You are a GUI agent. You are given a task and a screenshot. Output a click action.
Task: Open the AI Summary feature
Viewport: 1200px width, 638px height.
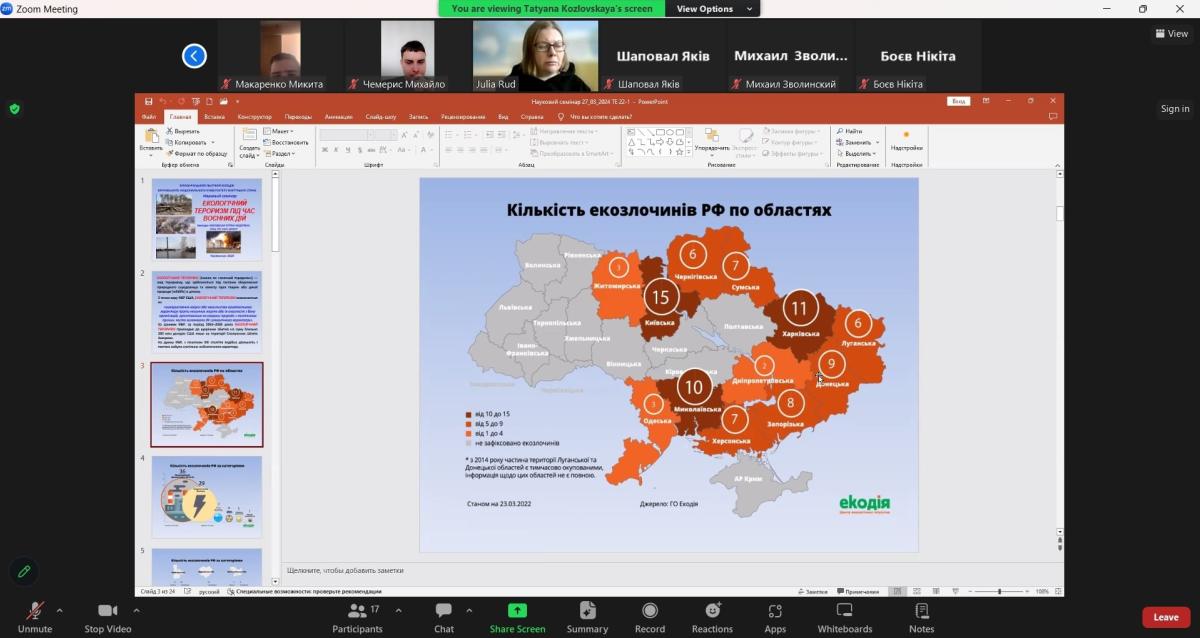click(587, 611)
